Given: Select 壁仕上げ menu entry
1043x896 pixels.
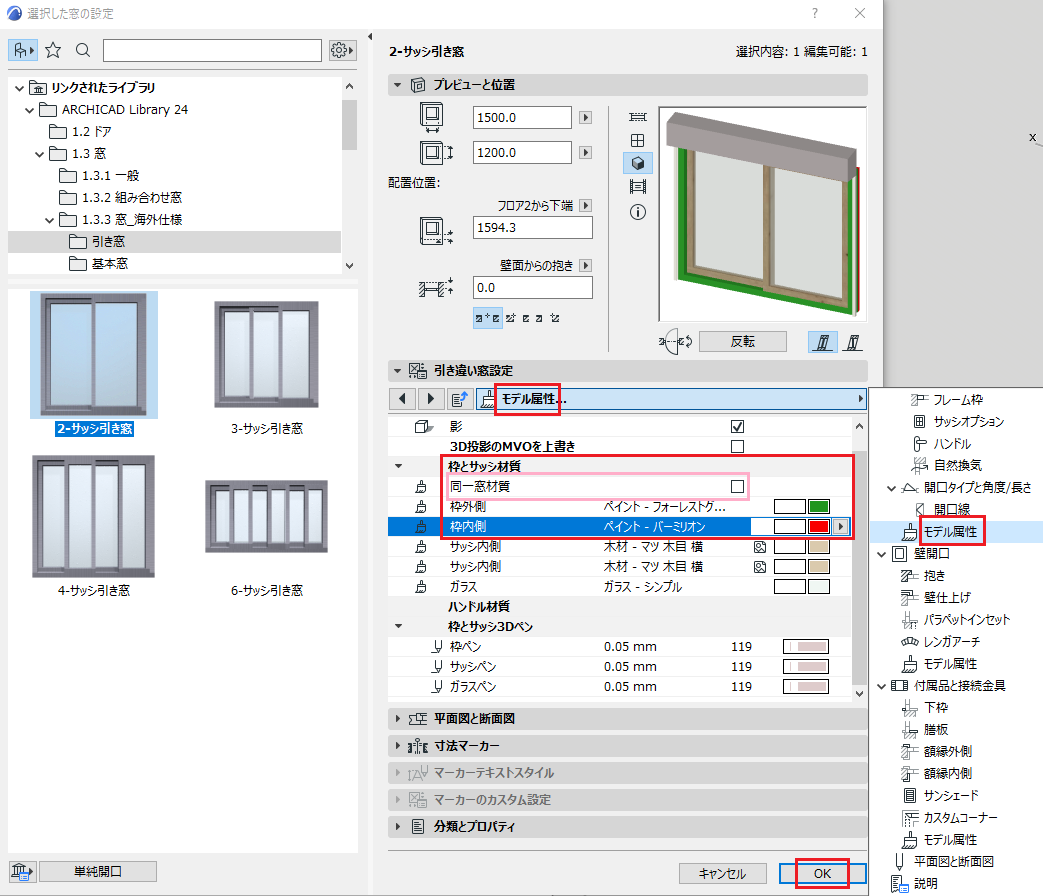Looking at the screenshot, I should 947,597.
